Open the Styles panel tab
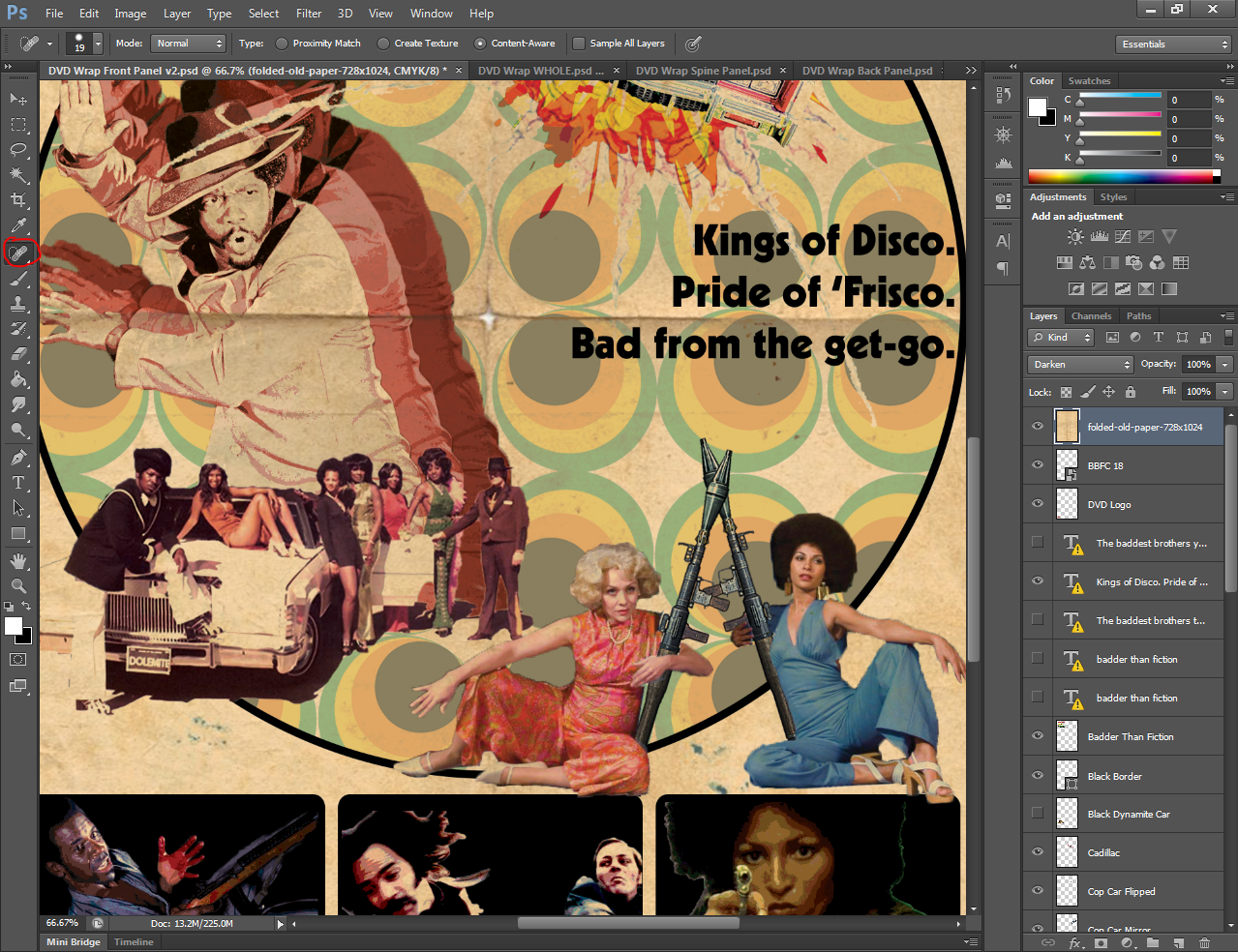Image resolution: width=1238 pixels, height=952 pixels. (1113, 197)
